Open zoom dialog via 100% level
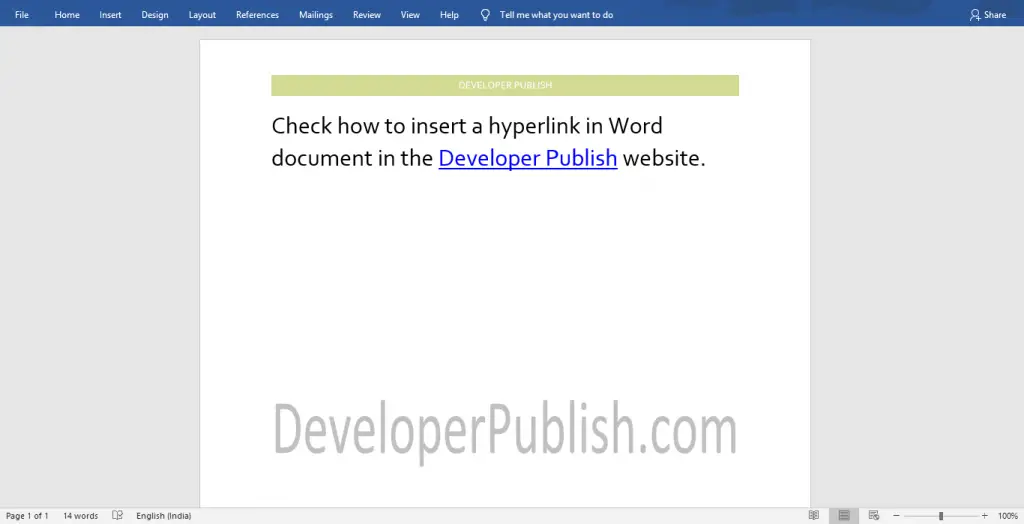 (1008, 516)
